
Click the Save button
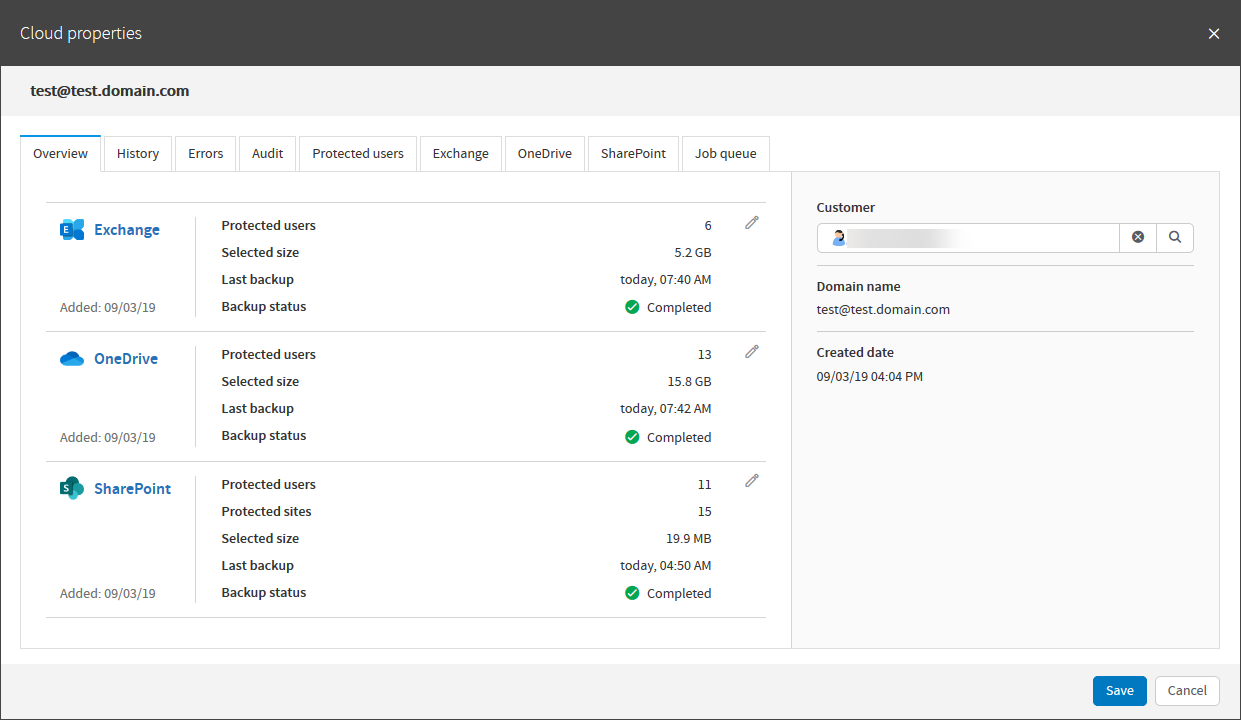[1120, 691]
